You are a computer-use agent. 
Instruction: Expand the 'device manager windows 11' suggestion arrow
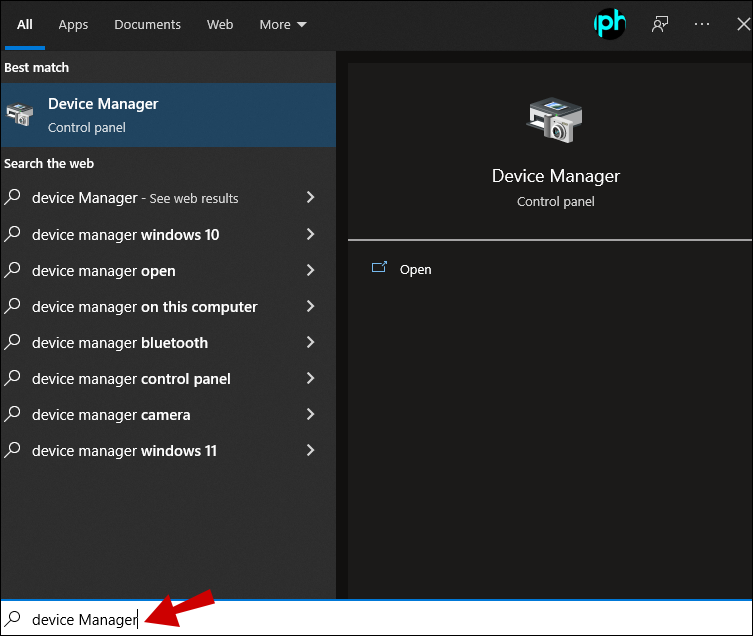click(310, 450)
